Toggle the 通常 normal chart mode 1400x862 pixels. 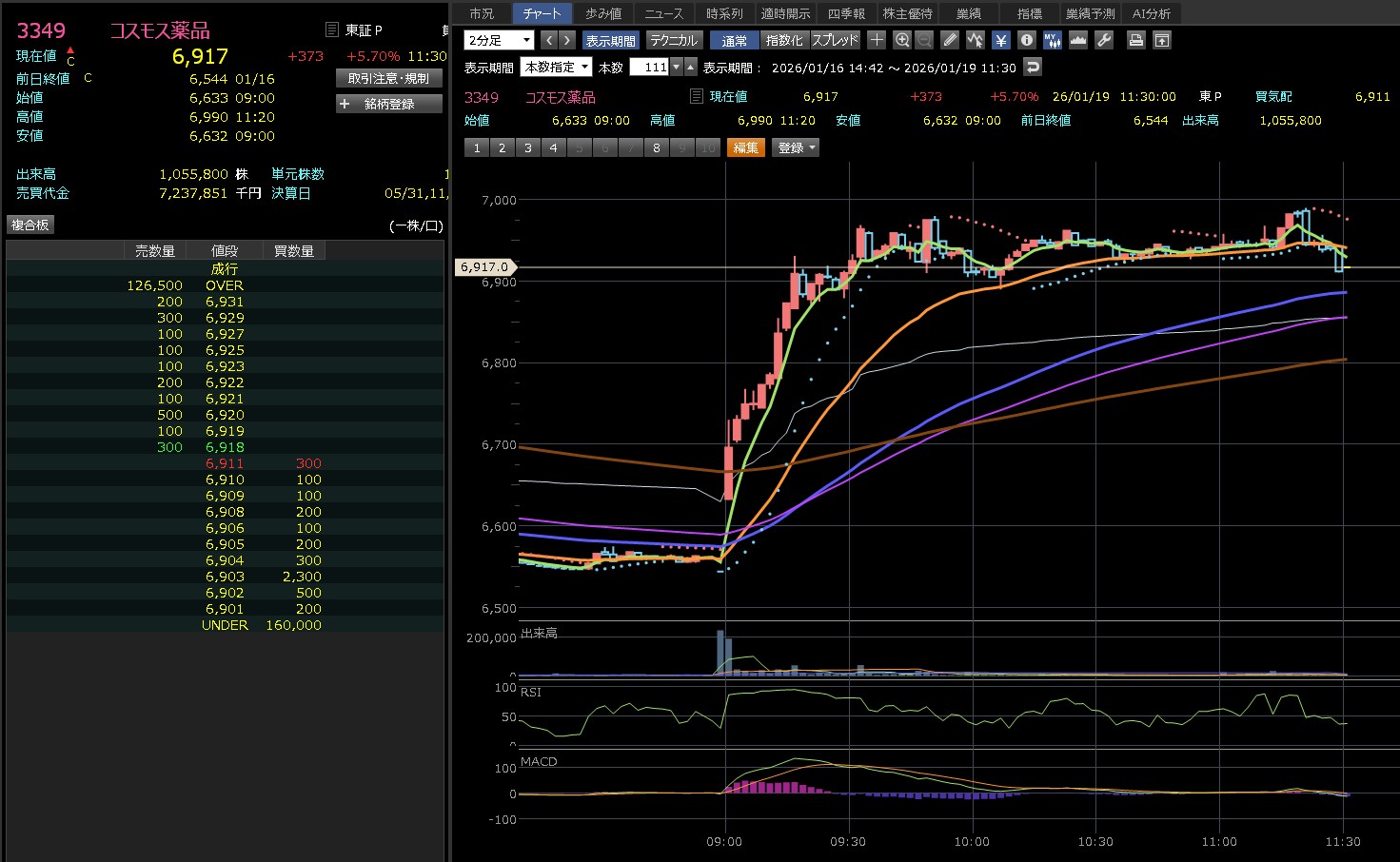click(734, 40)
